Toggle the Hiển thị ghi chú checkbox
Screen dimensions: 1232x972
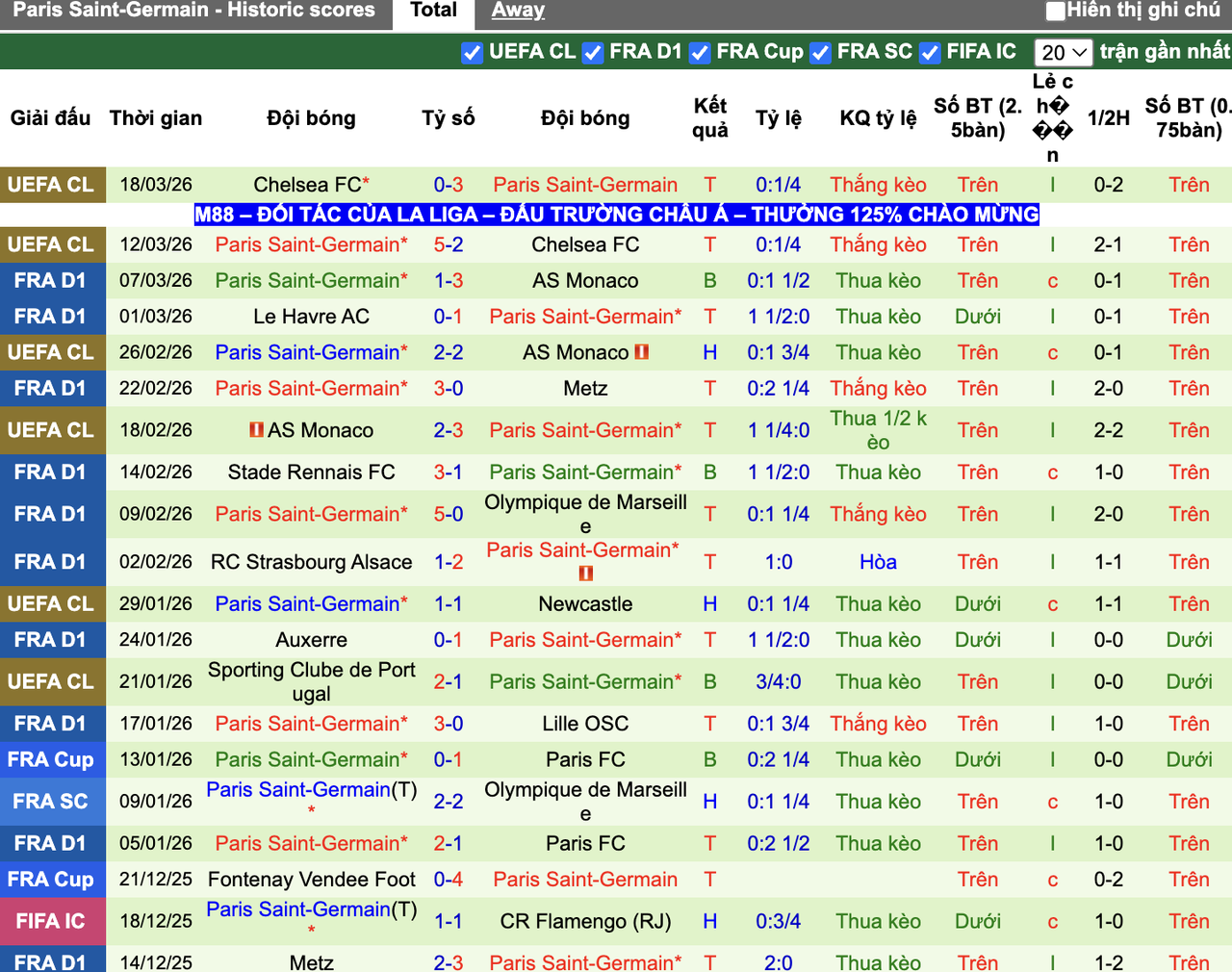(x=1056, y=12)
